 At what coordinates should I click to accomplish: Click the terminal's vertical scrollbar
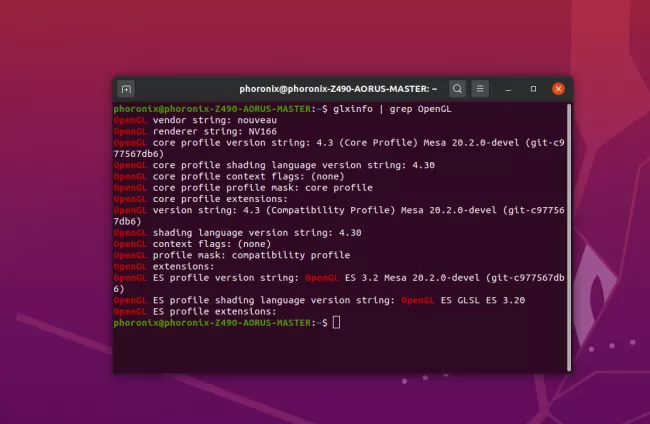[x=569, y=237]
